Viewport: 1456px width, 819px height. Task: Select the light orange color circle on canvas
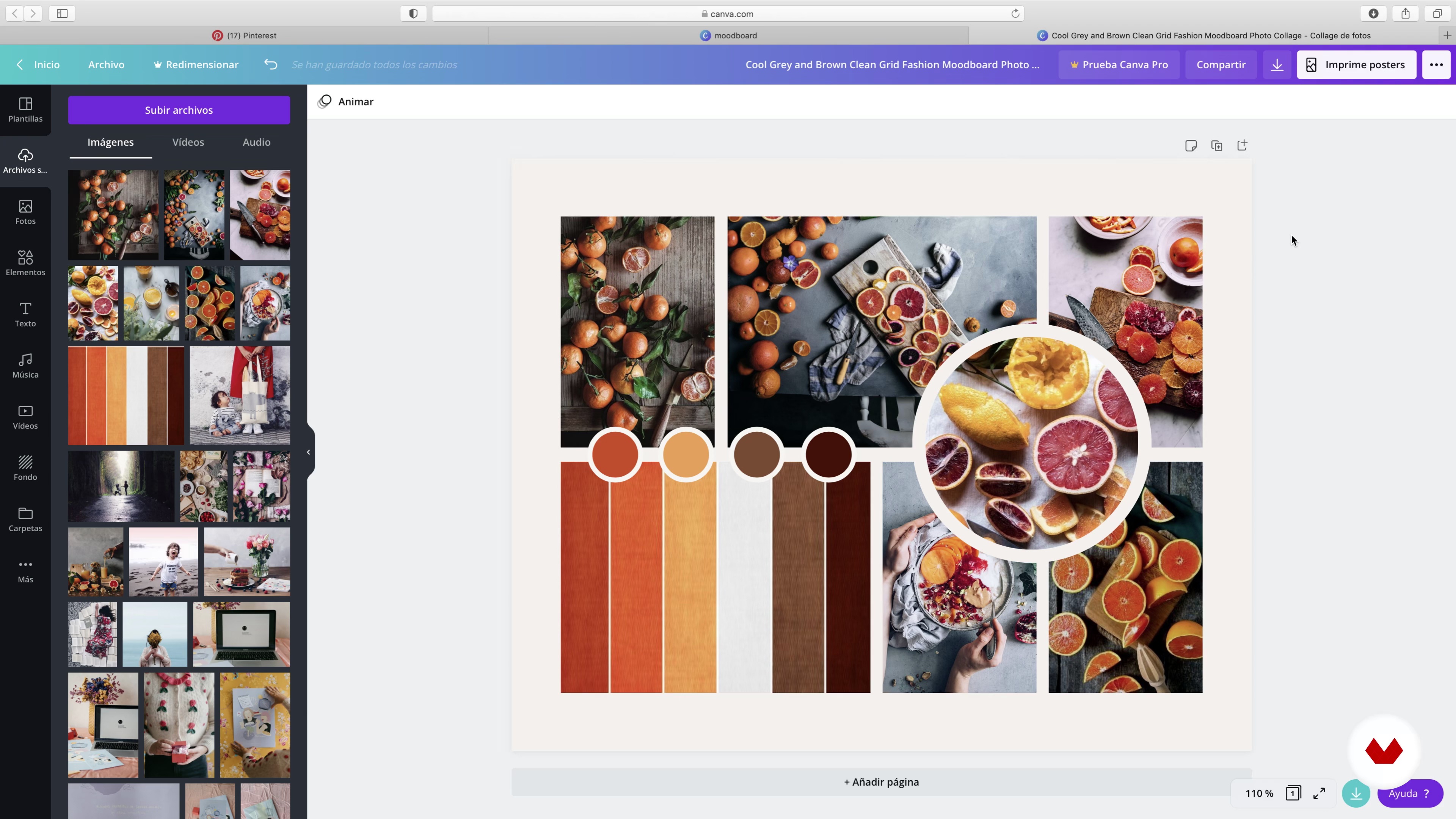pos(686,454)
